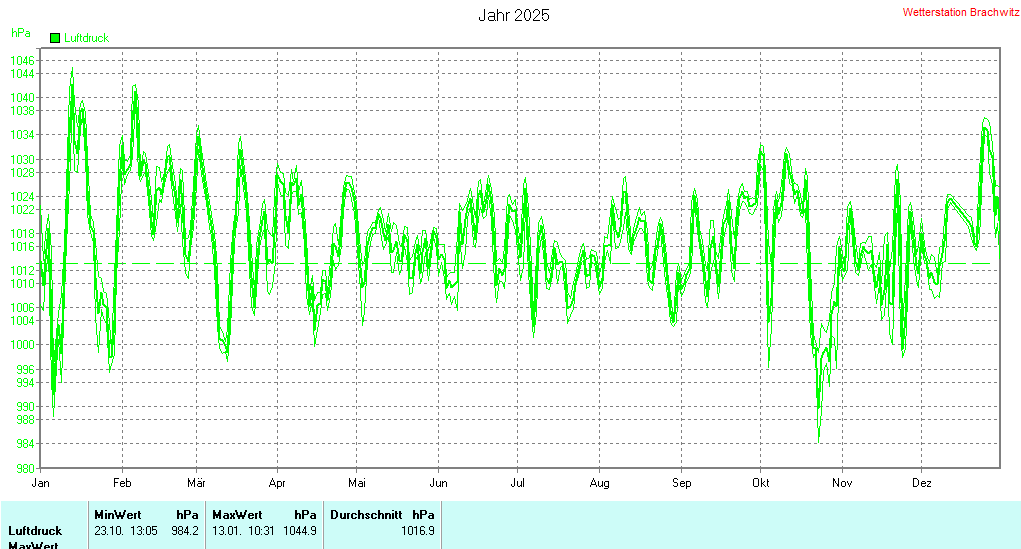
Task: Open the Wetterstation Brachwitz link
Action: click(x=960, y=13)
